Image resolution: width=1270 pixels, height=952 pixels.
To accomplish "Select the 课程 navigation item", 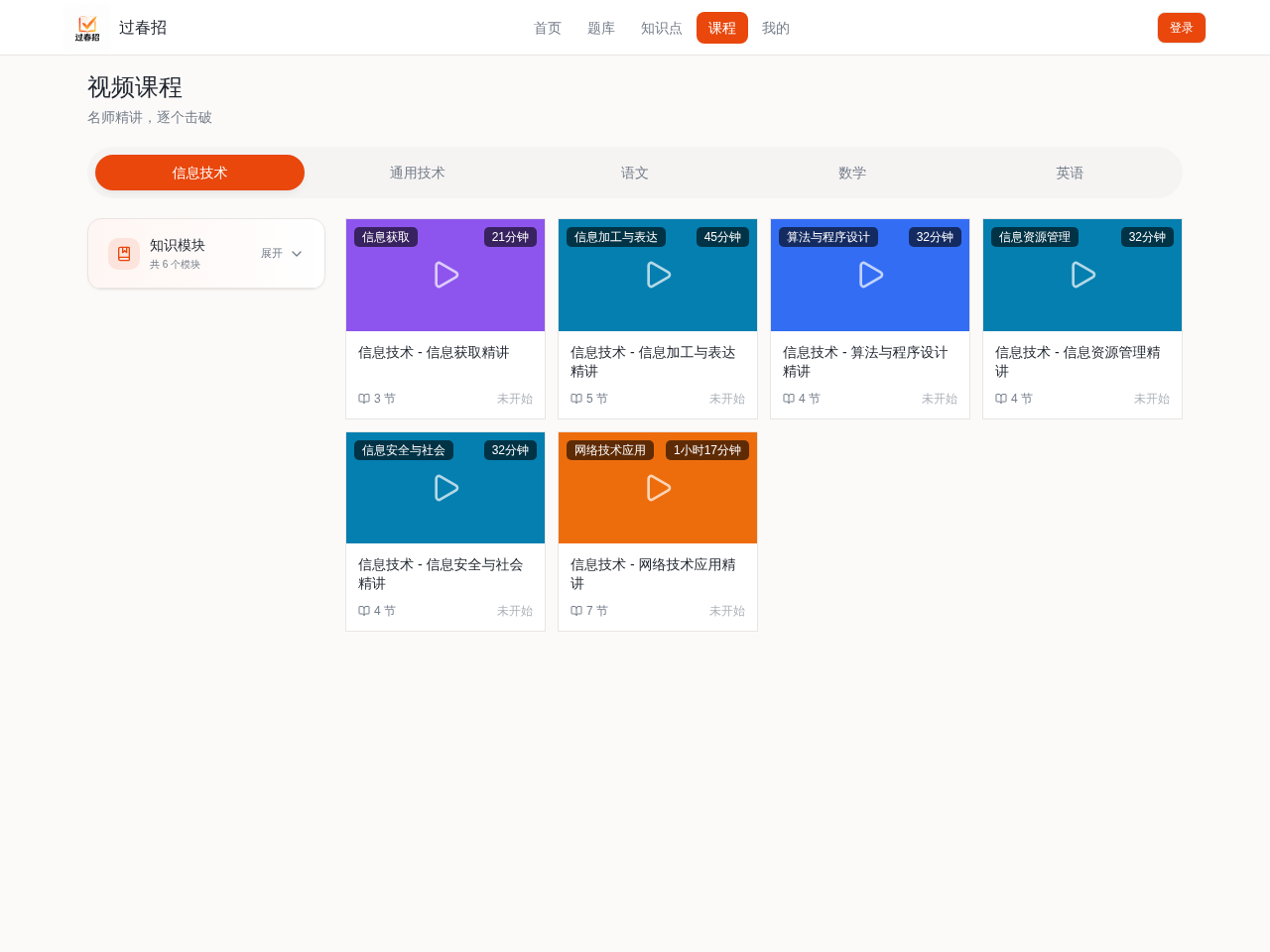I will pyautogui.click(x=722, y=28).
